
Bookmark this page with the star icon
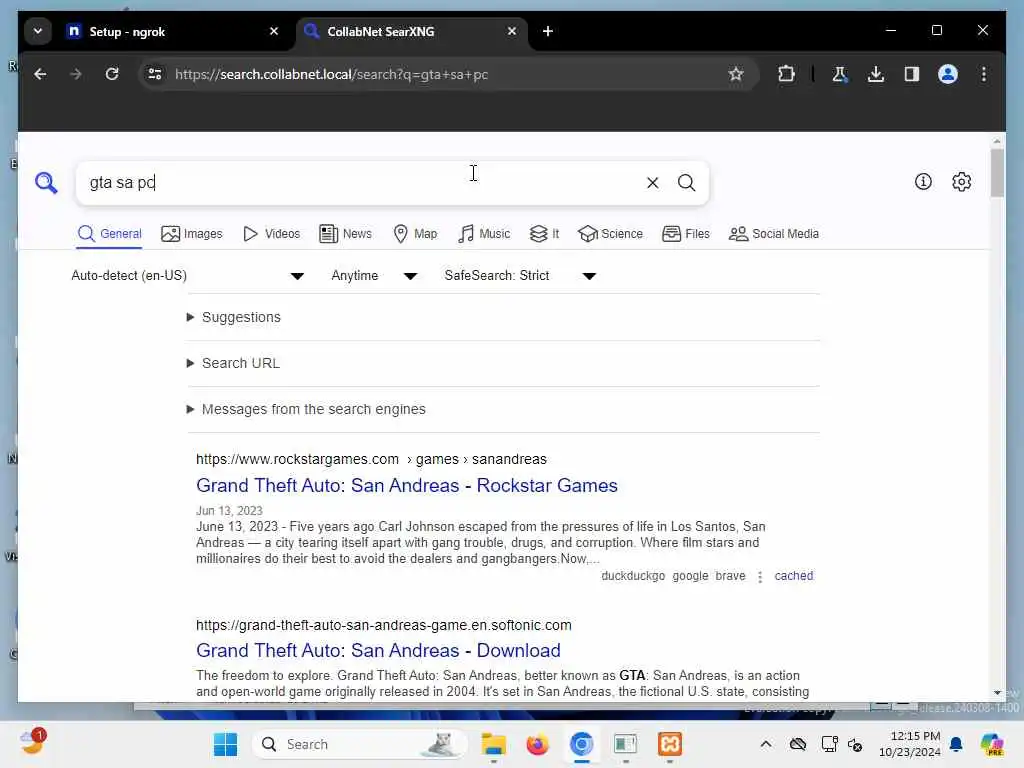pos(736,74)
